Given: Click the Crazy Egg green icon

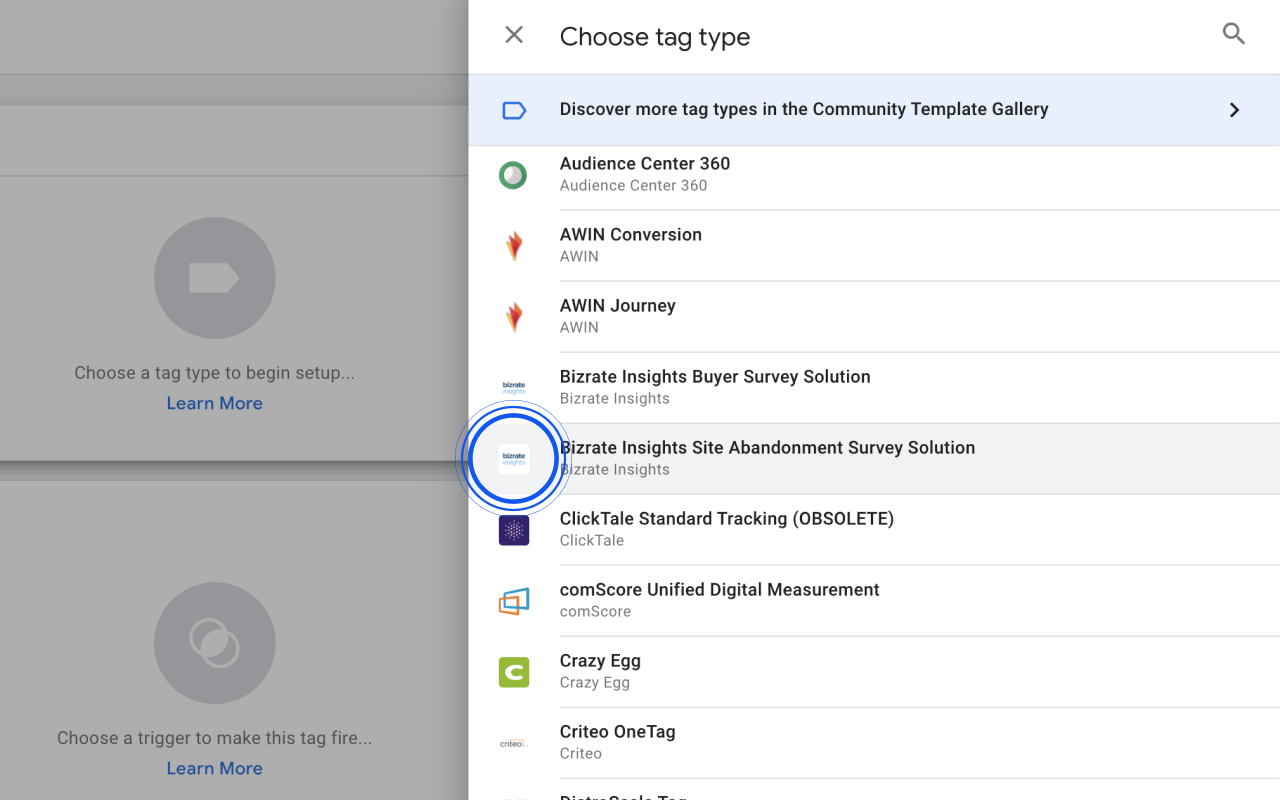Looking at the screenshot, I should click(x=513, y=672).
